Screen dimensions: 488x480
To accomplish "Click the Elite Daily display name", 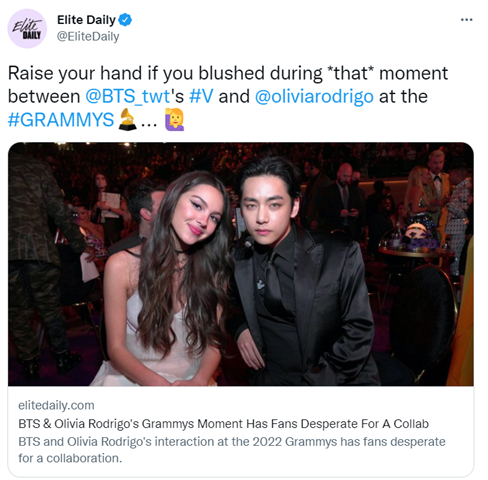I will pyautogui.click(x=86, y=20).
